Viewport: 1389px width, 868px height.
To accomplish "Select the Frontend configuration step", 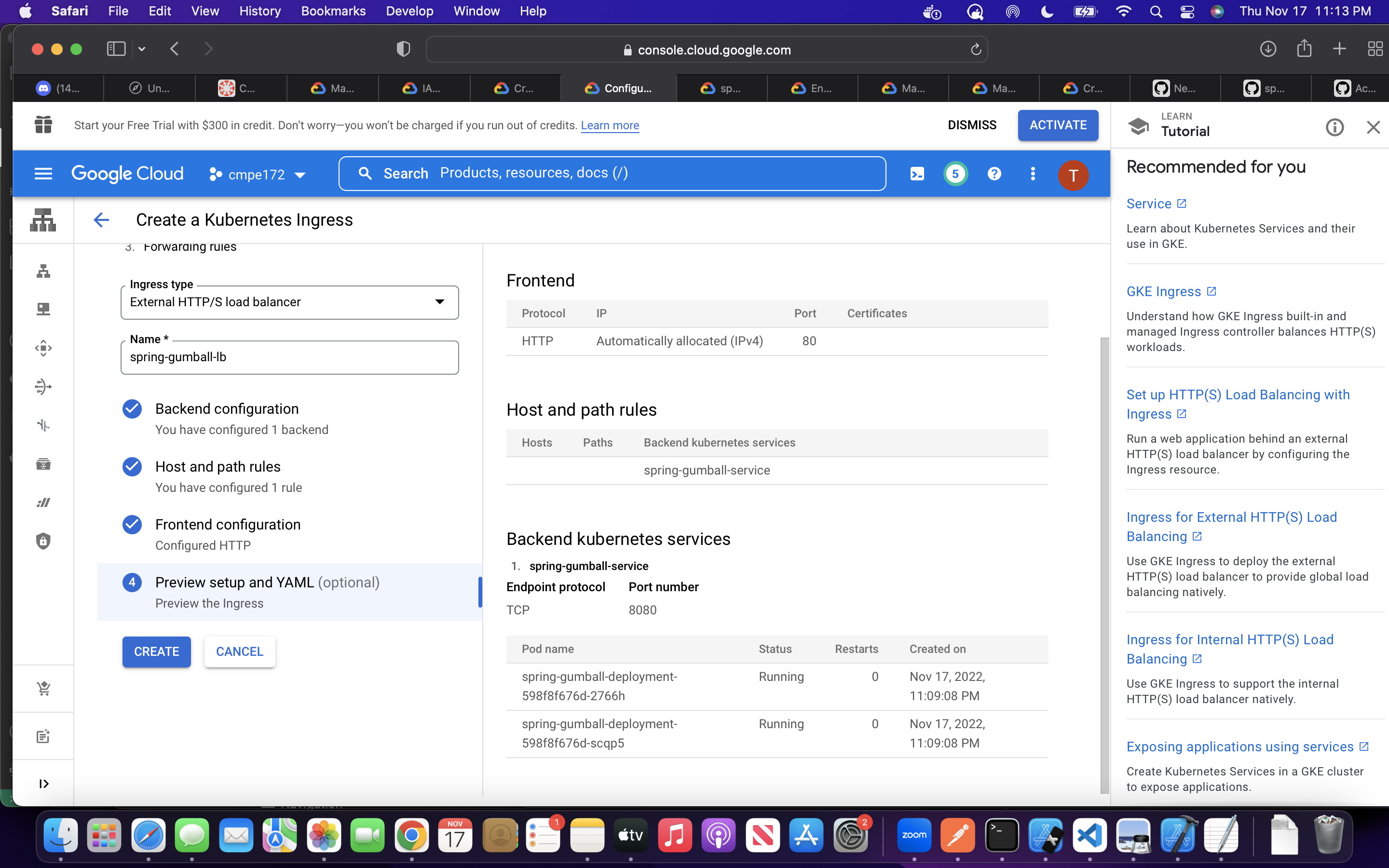I will point(228,525).
